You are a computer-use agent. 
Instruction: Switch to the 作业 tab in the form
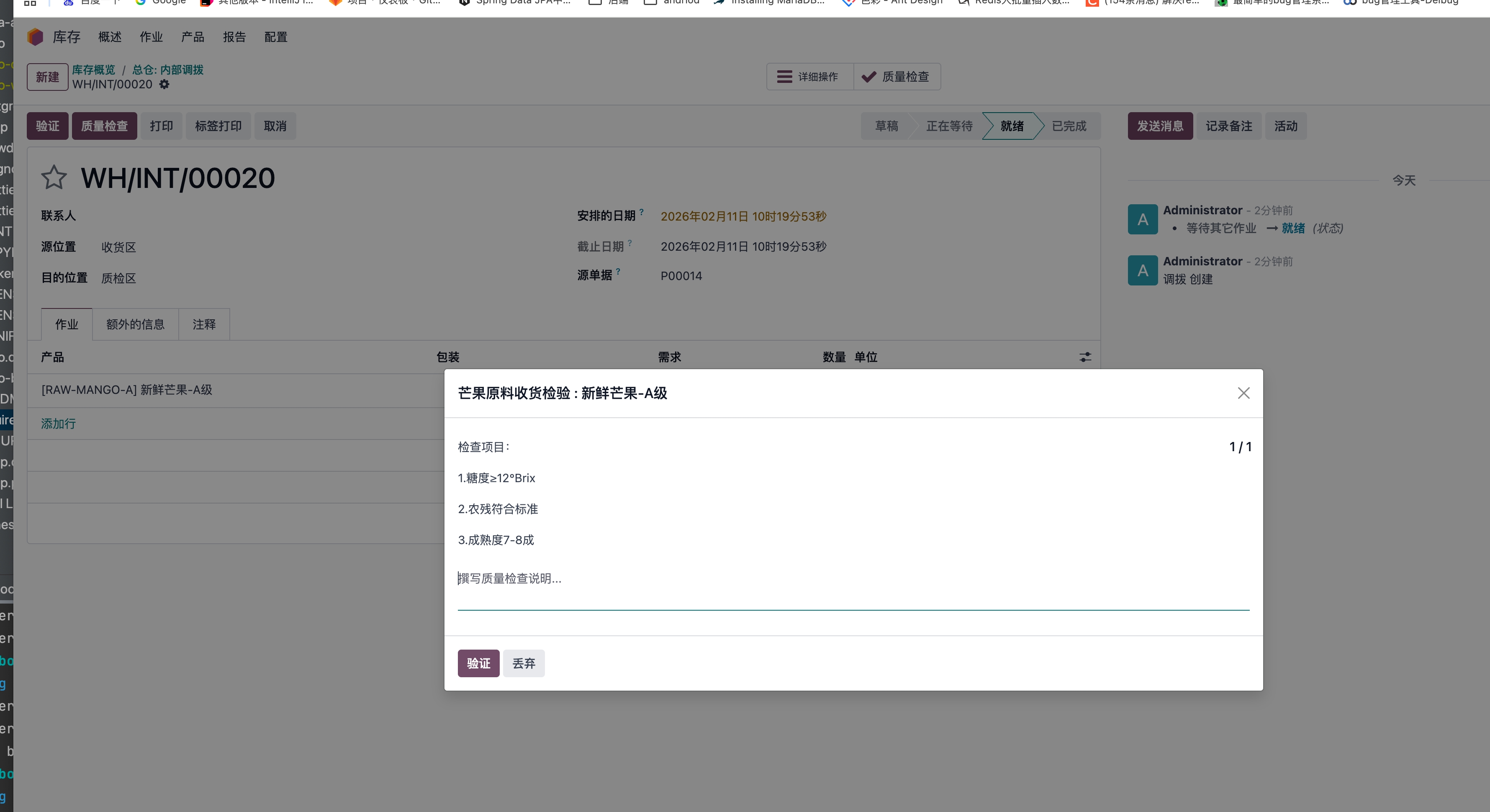(x=67, y=324)
